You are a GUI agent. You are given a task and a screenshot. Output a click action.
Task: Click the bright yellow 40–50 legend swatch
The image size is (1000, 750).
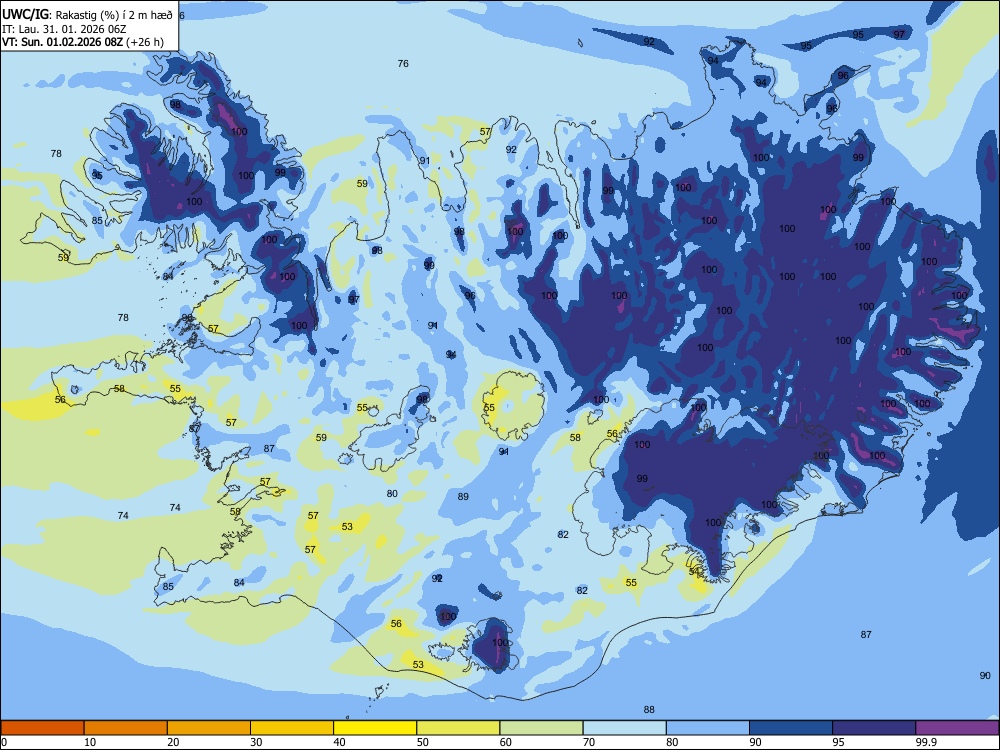point(375,728)
